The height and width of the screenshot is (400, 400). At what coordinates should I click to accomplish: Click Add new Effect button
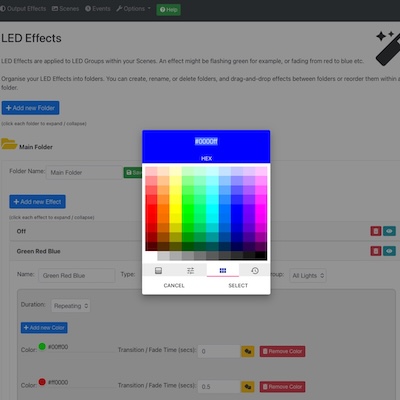click(37, 202)
